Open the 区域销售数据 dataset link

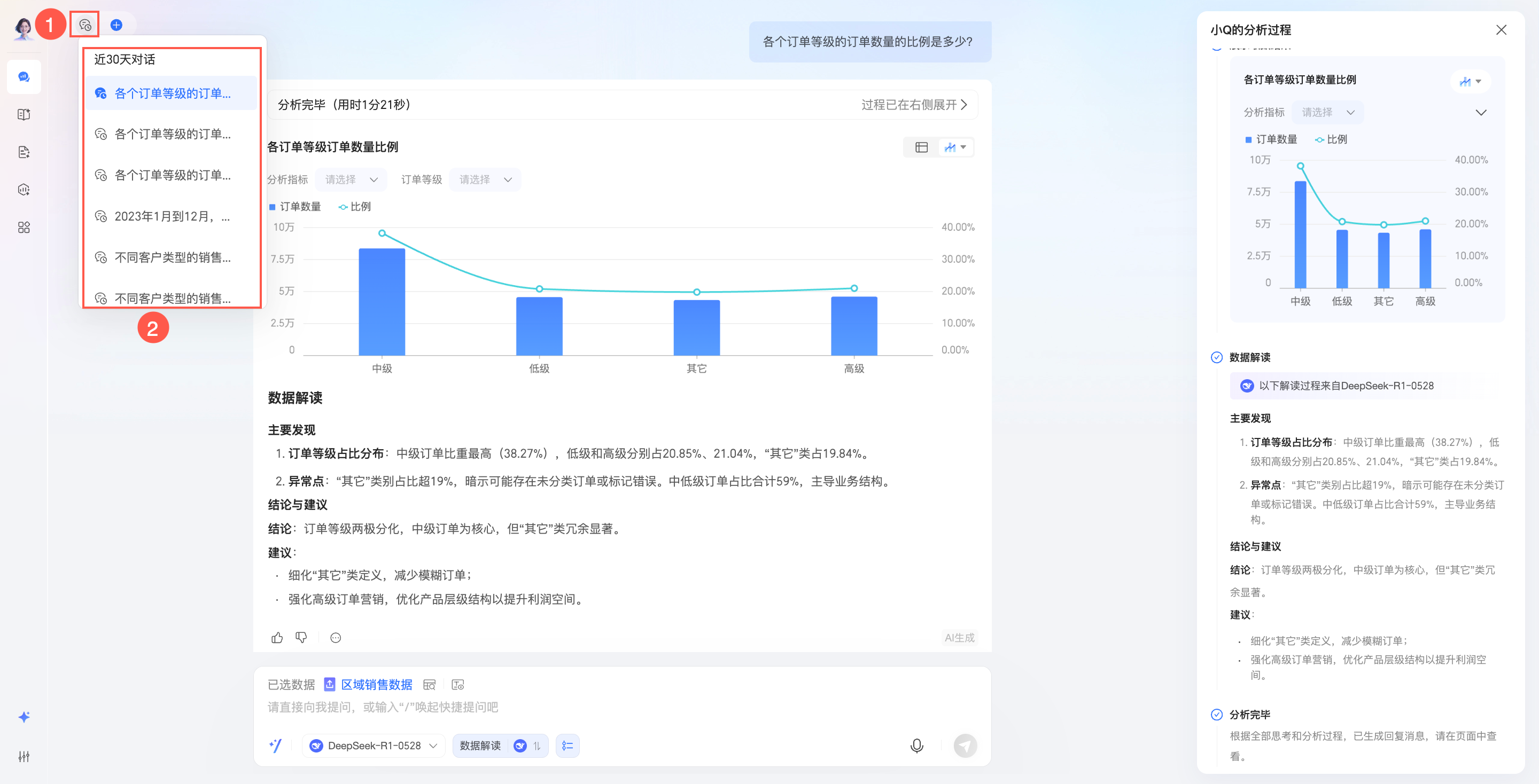click(x=376, y=684)
